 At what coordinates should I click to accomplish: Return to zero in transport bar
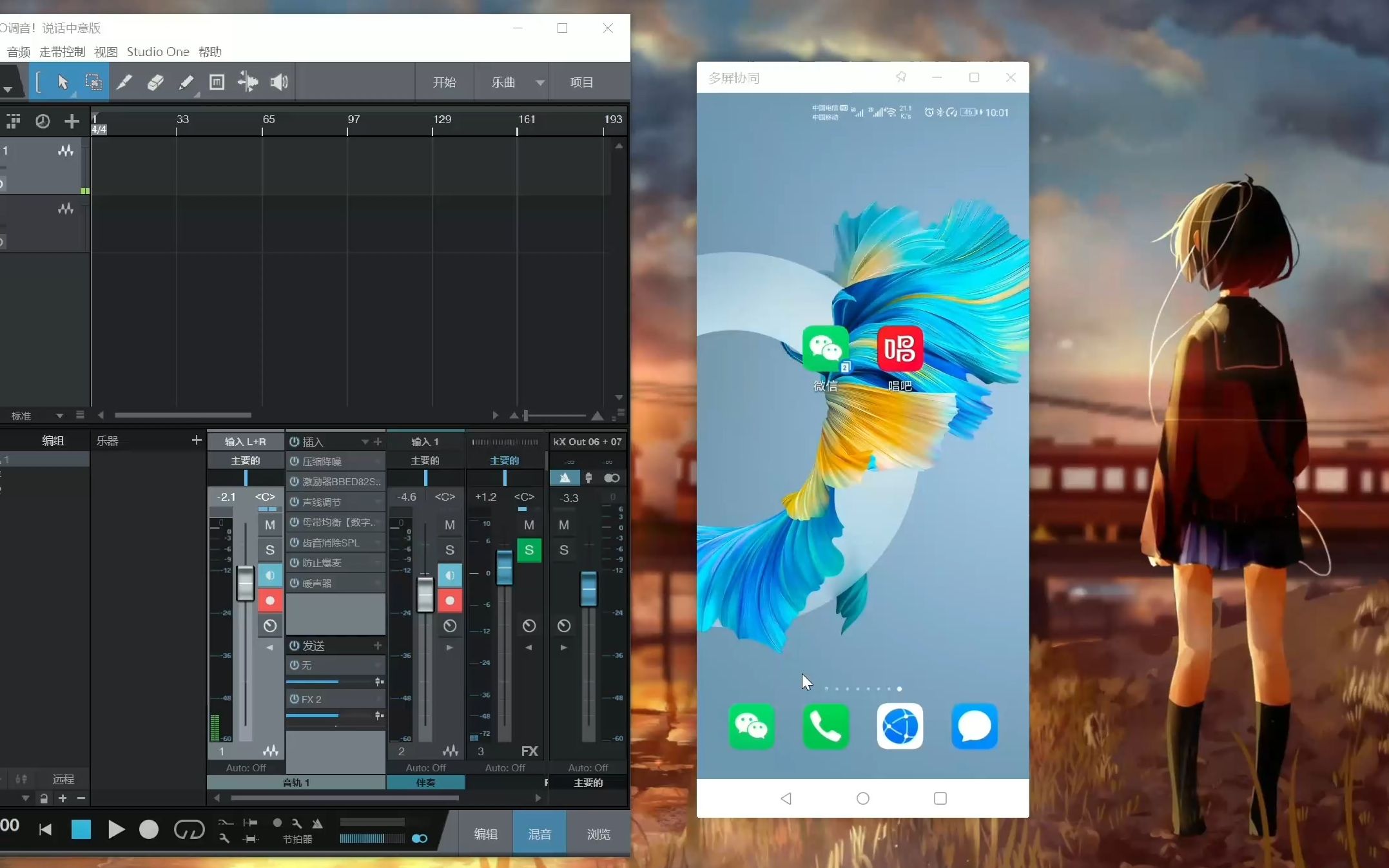pos(45,829)
